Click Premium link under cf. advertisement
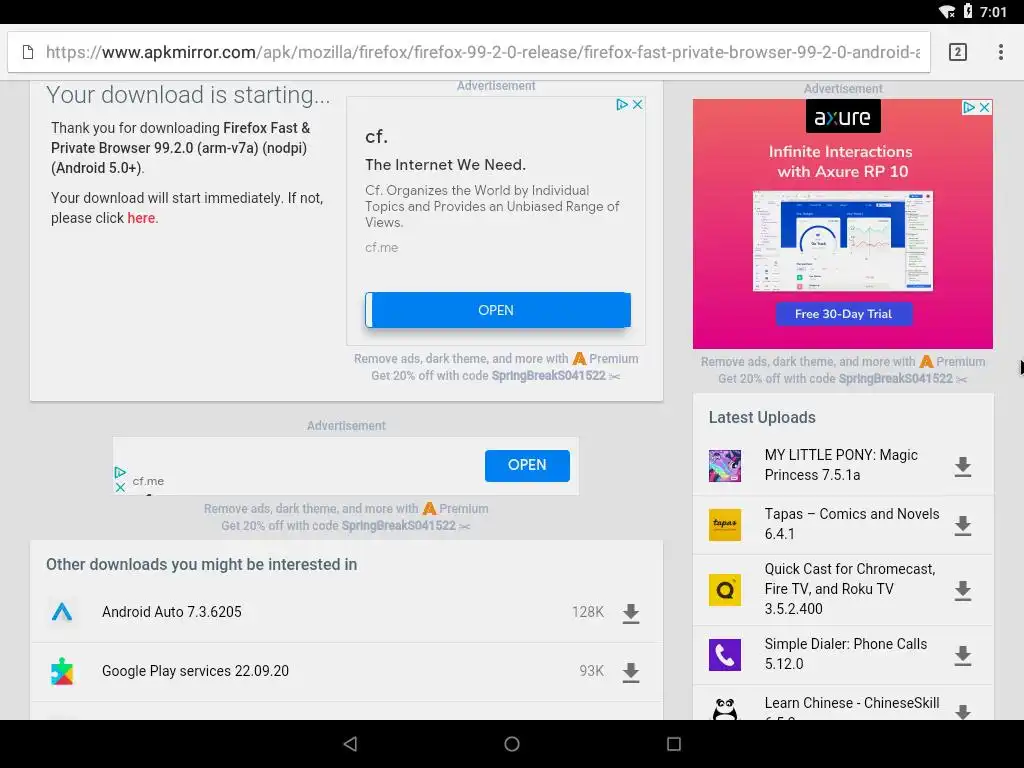The image size is (1024, 768). tap(606, 359)
